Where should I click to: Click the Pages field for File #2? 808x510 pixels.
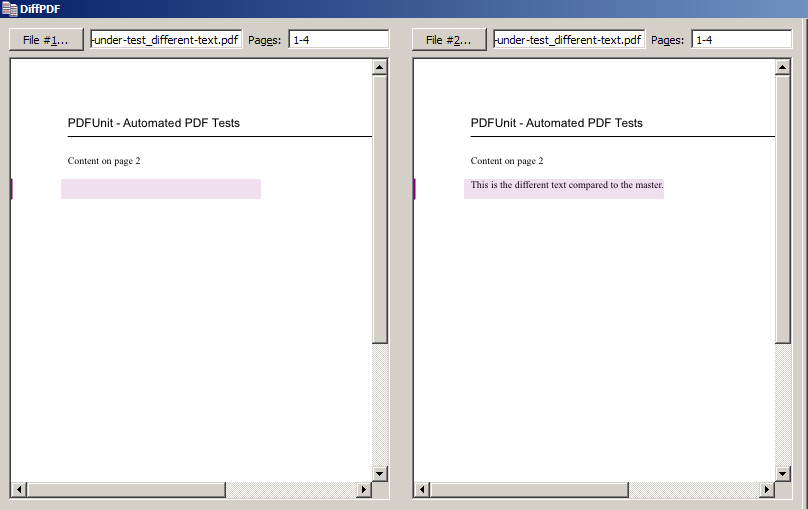[x=741, y=40]
